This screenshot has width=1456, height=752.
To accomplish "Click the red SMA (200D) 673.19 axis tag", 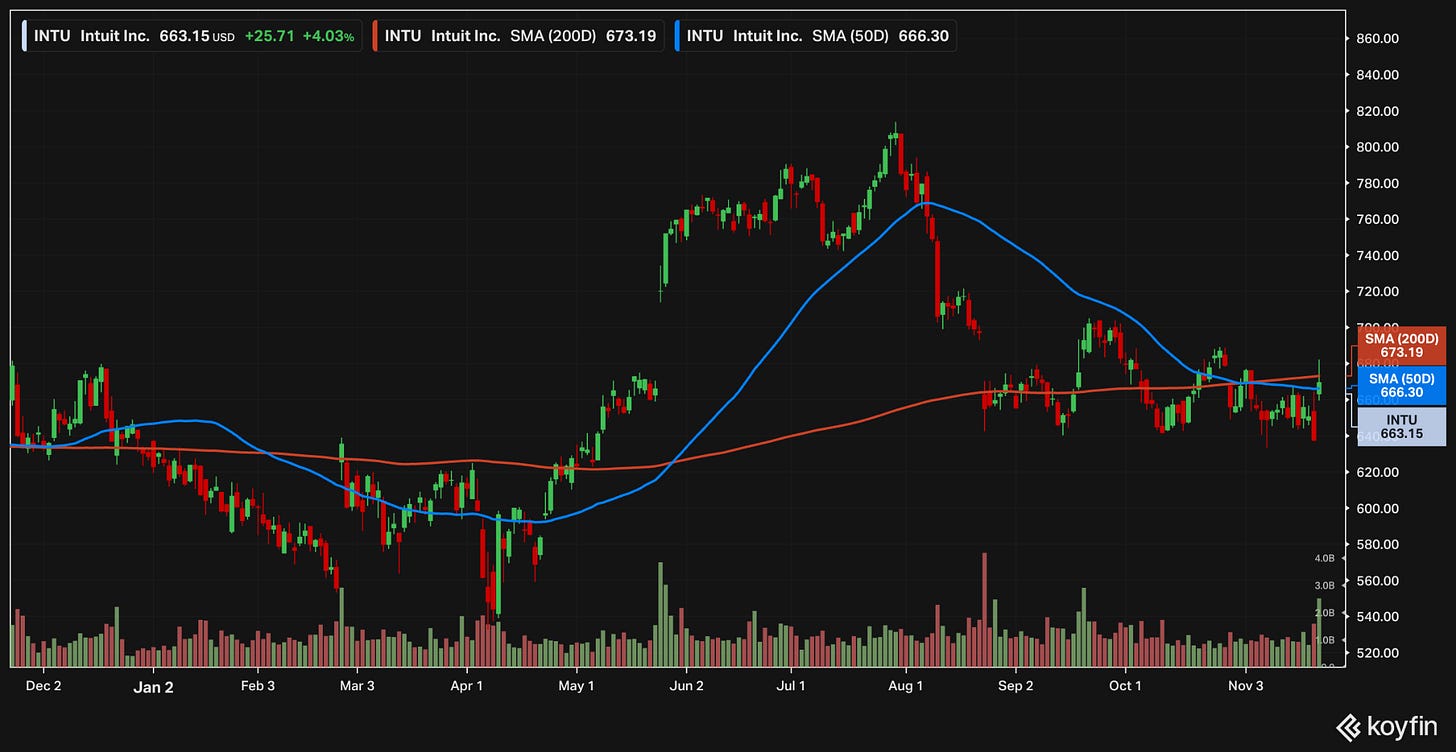I will (1400, 346).
